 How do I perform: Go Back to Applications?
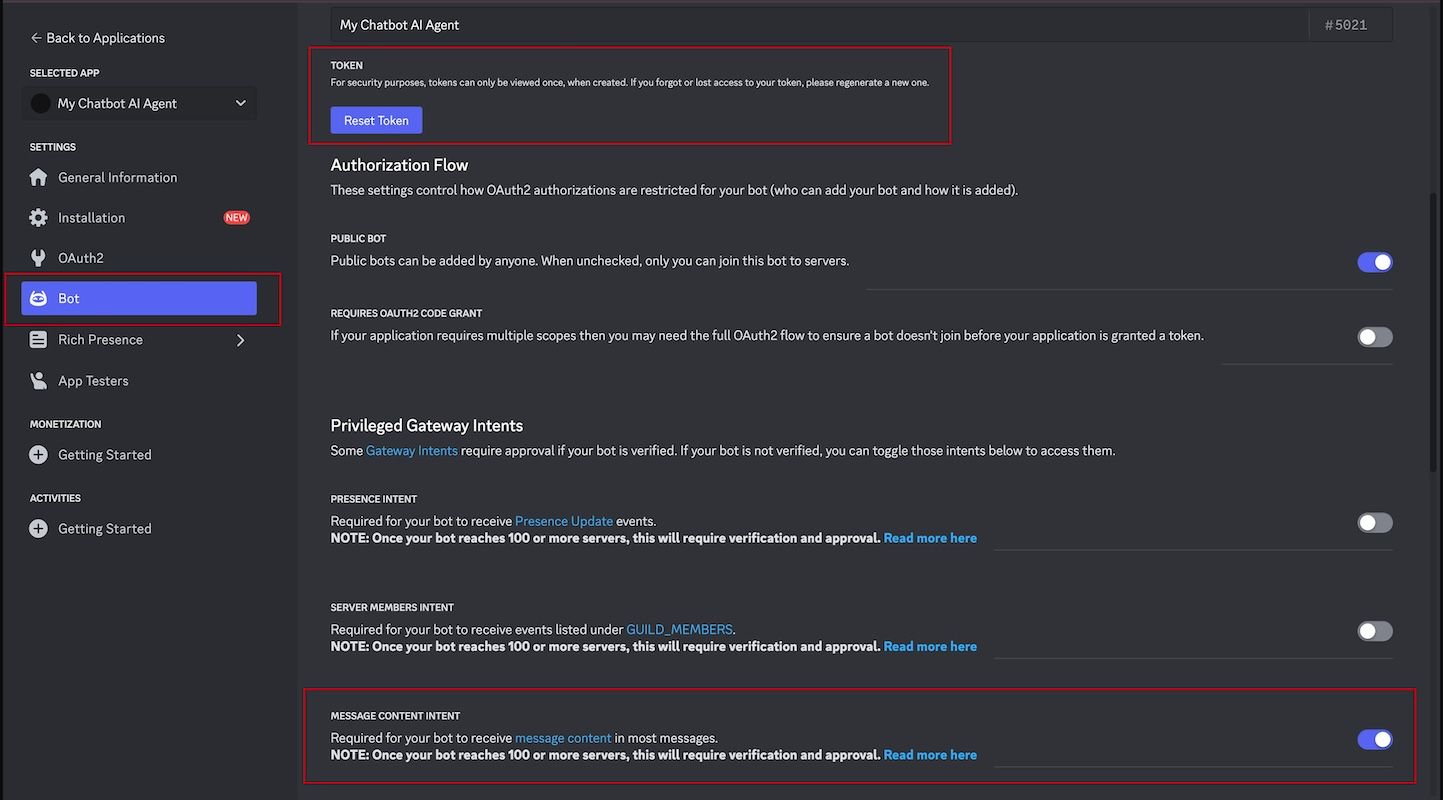click(x=96, y=37)
